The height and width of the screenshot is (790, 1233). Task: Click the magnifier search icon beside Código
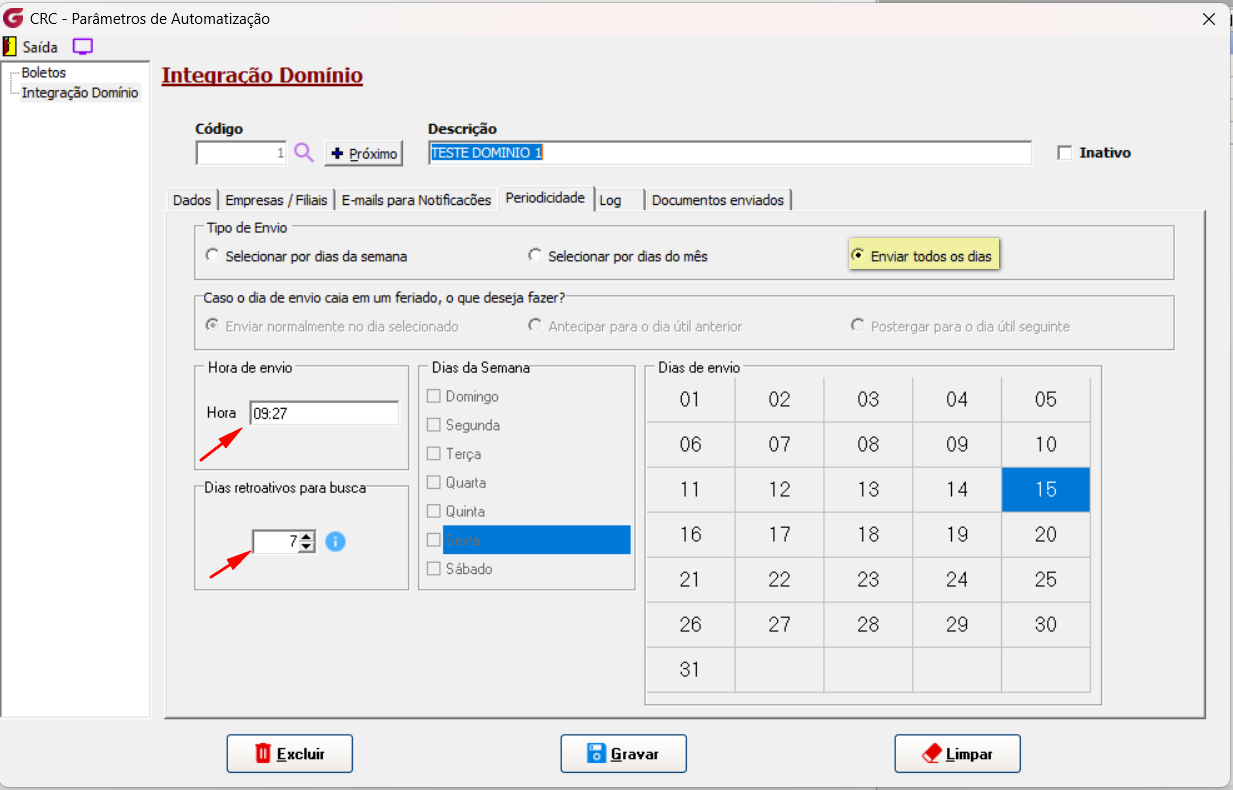pos(304,153)
